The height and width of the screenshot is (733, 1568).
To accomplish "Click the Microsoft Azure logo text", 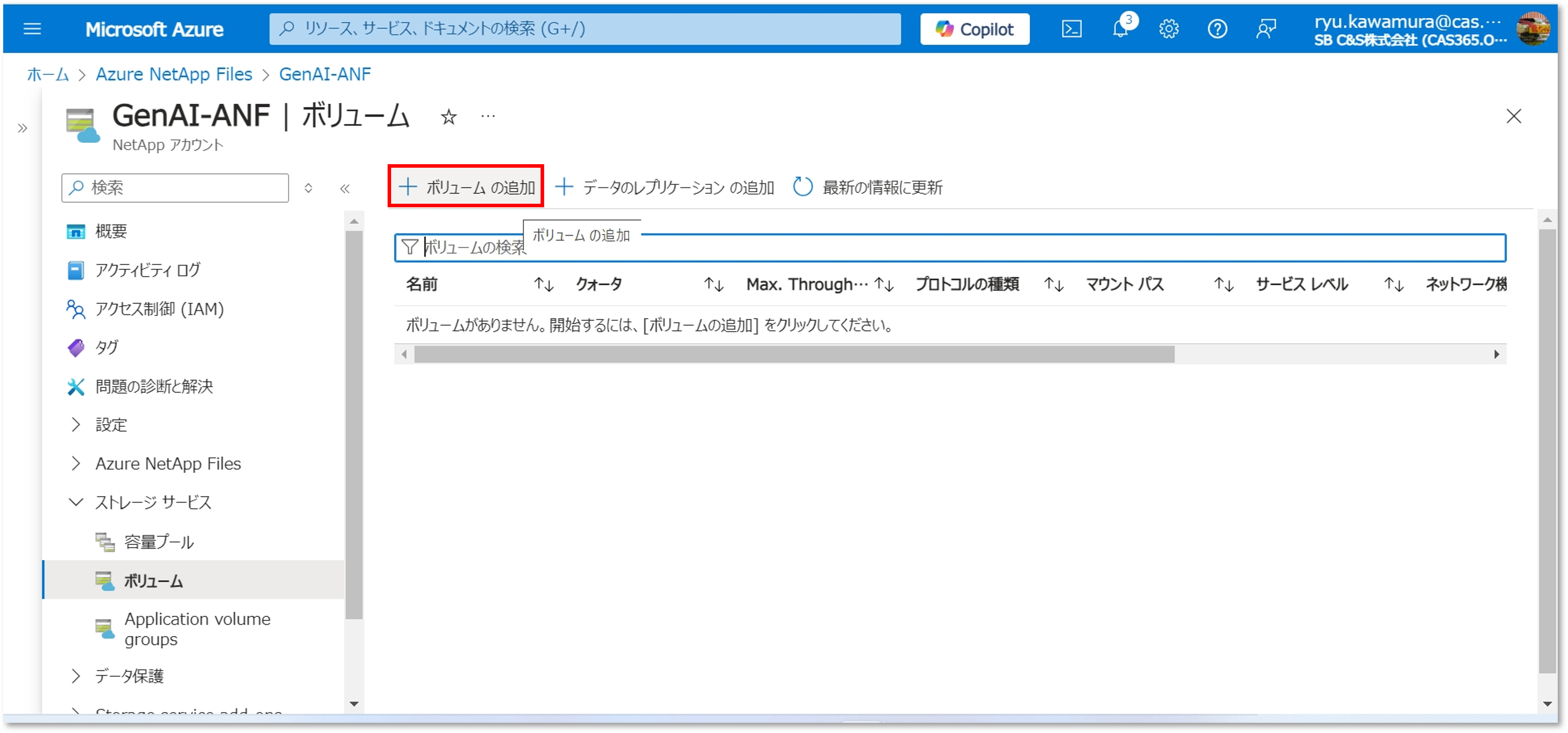I will click(154, 29).
